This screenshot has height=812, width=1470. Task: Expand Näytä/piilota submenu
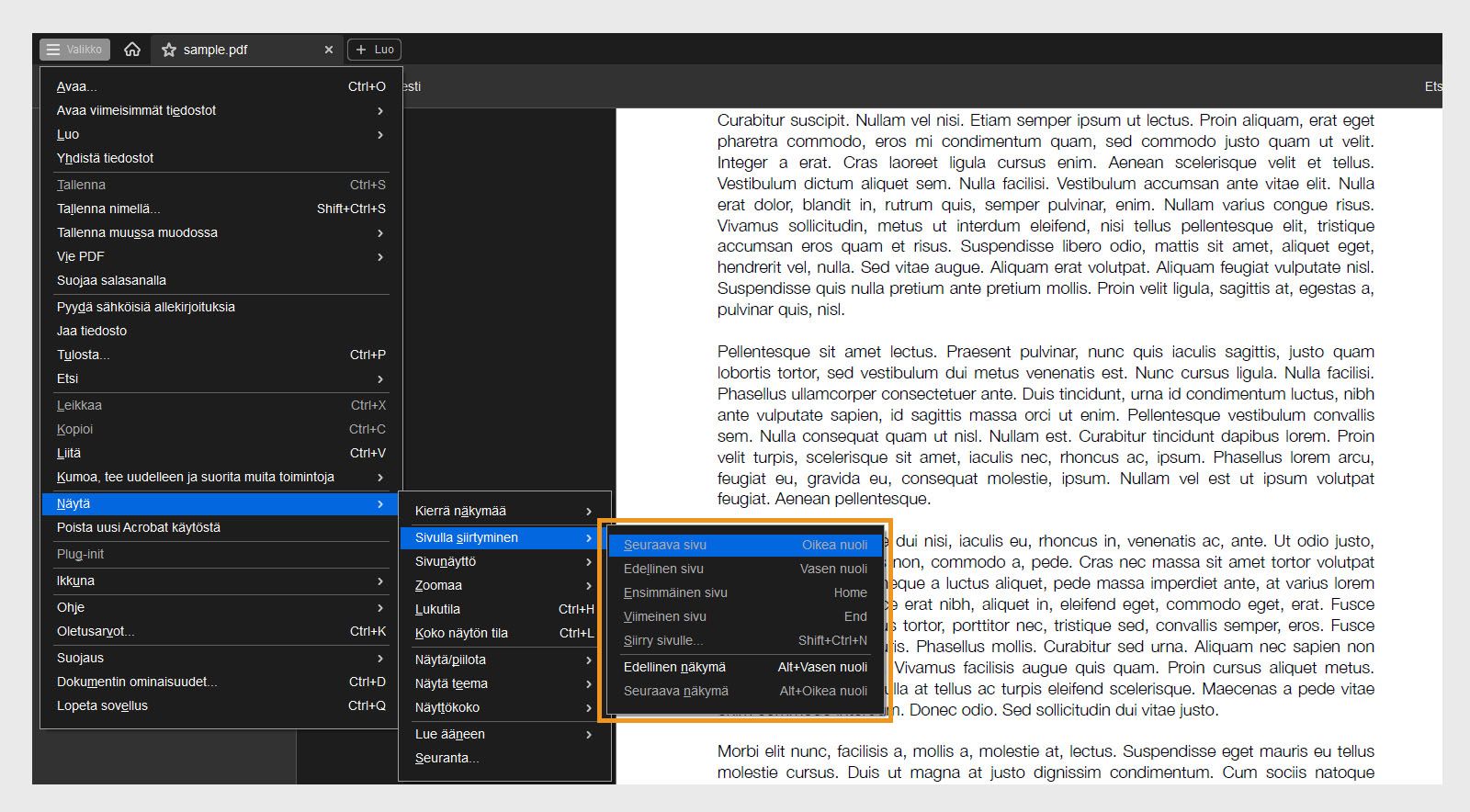(504, 660)
